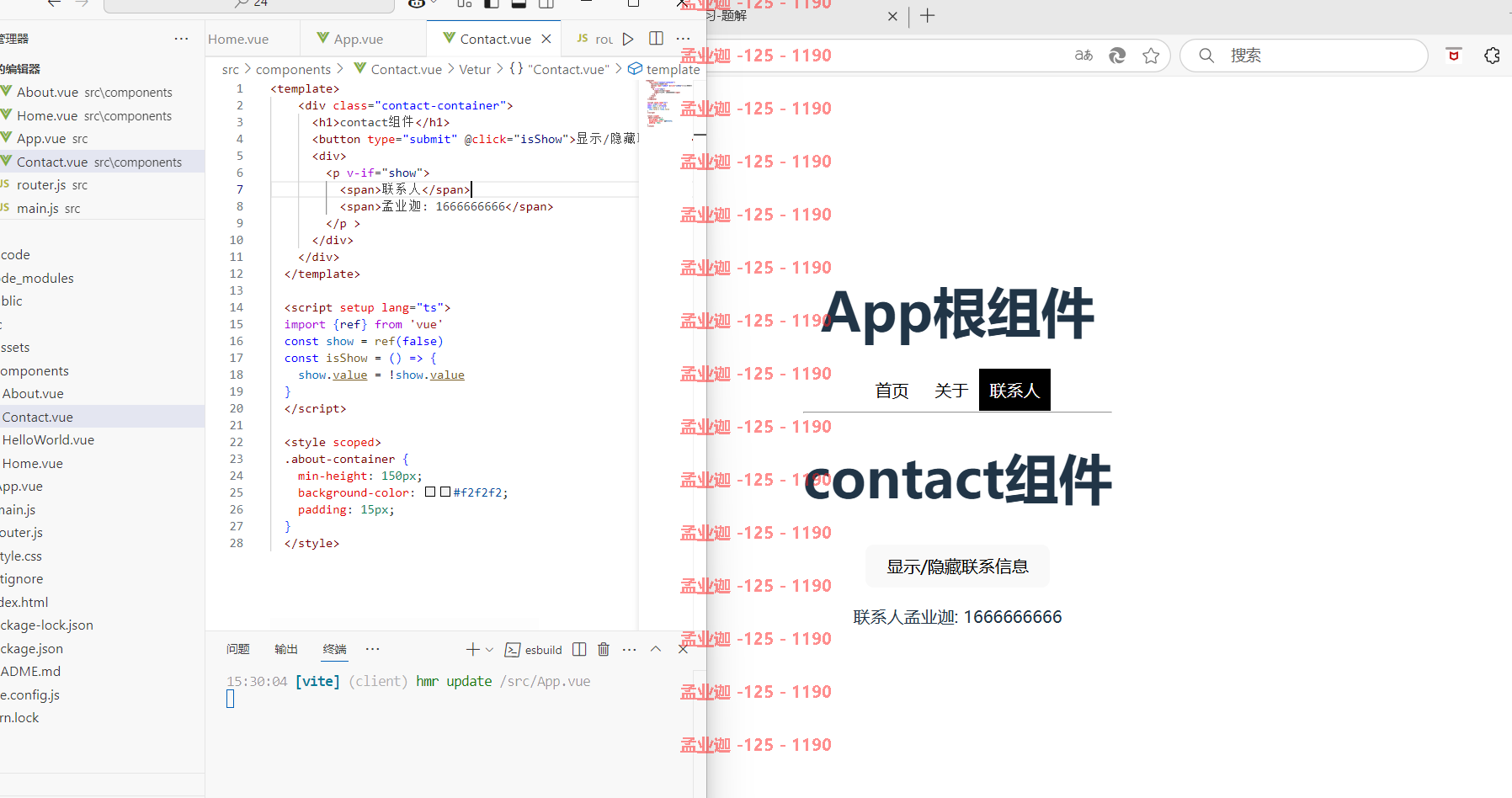The width and height of the screenshot is (1512, 798).
Task: Select the 终端 panel tab
Action: click(334, 649)
